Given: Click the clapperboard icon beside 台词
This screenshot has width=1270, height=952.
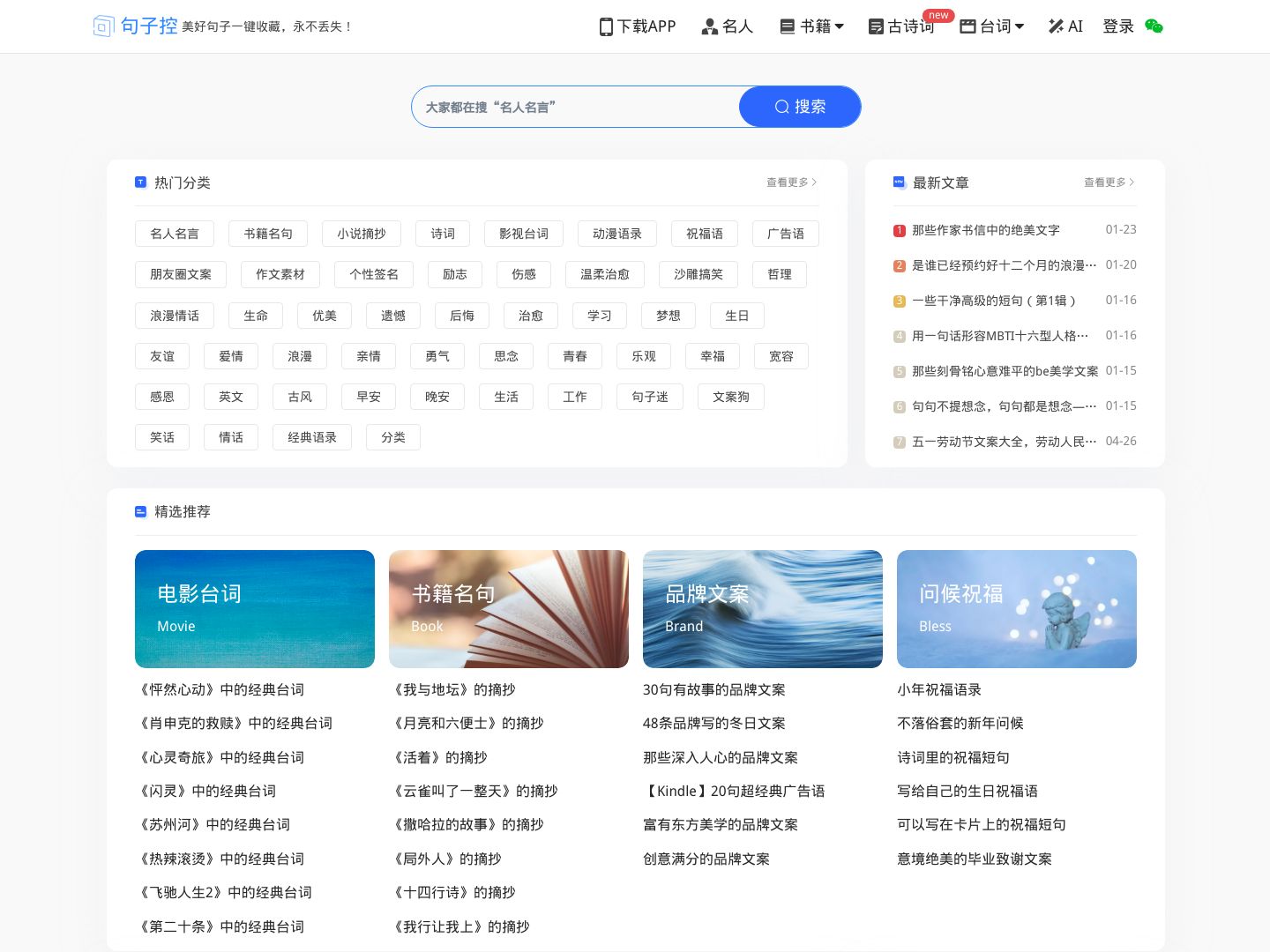Looking at the screenshot, I should point(967,26).
